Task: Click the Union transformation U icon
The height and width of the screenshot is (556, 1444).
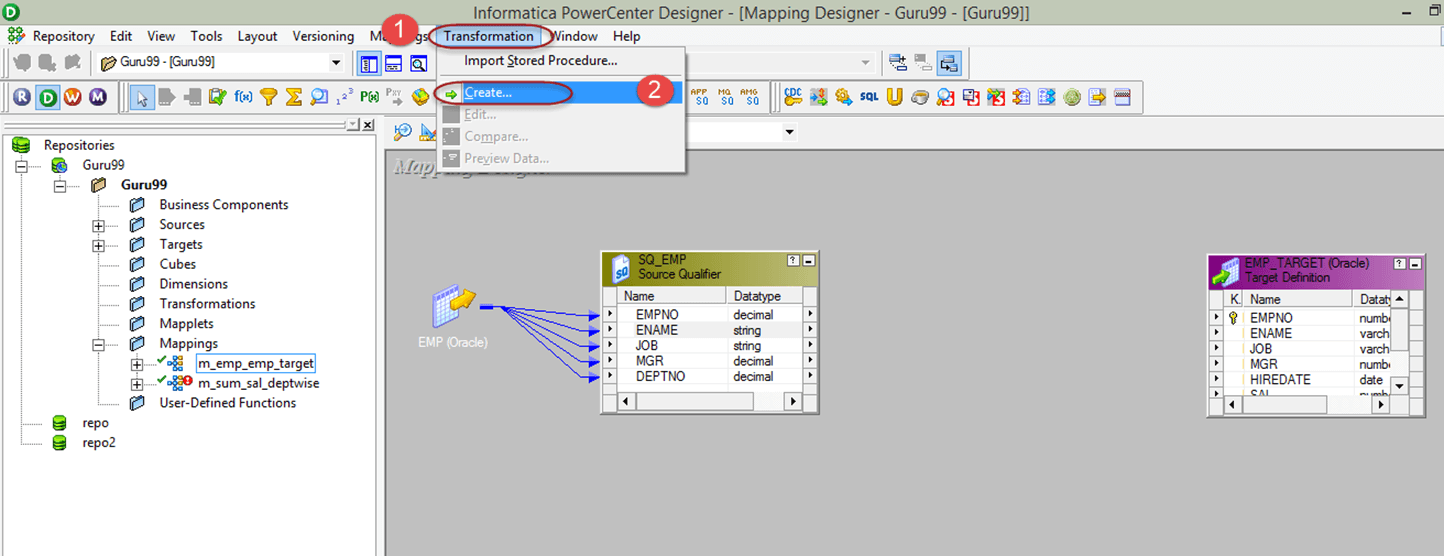Action: (894, 97)
